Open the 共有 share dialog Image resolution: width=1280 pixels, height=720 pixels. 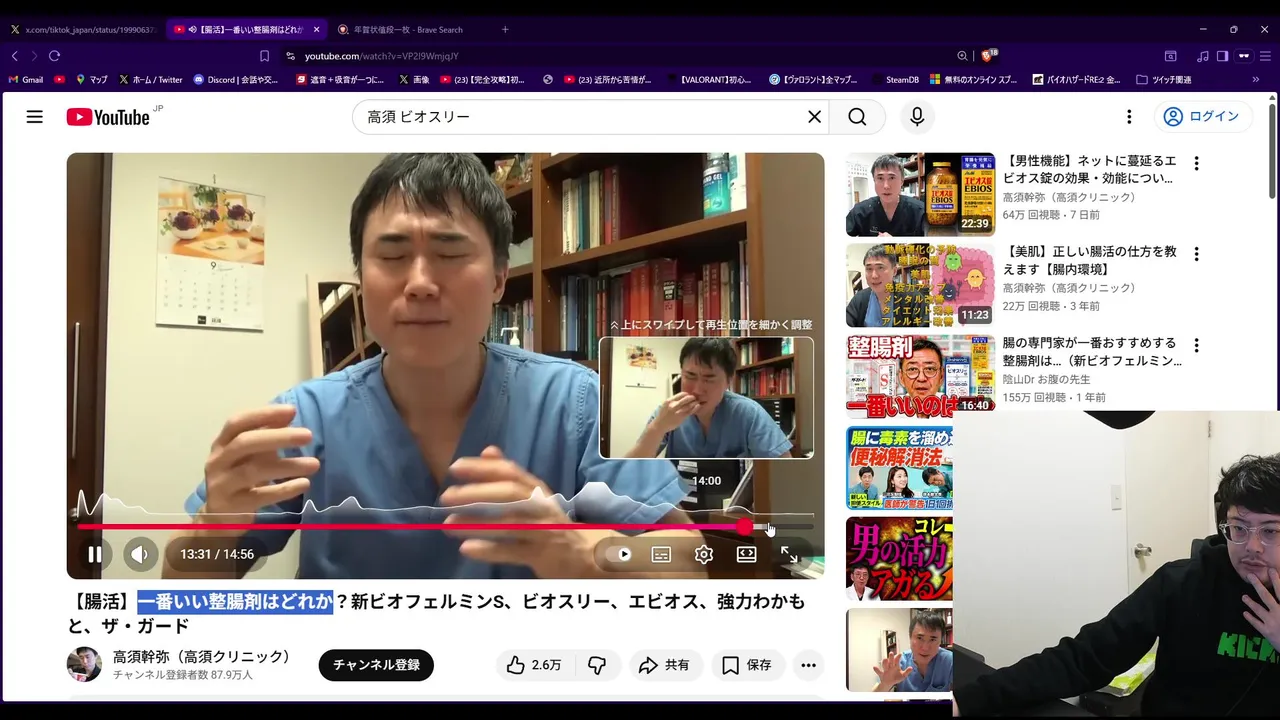tap(665, 665)
